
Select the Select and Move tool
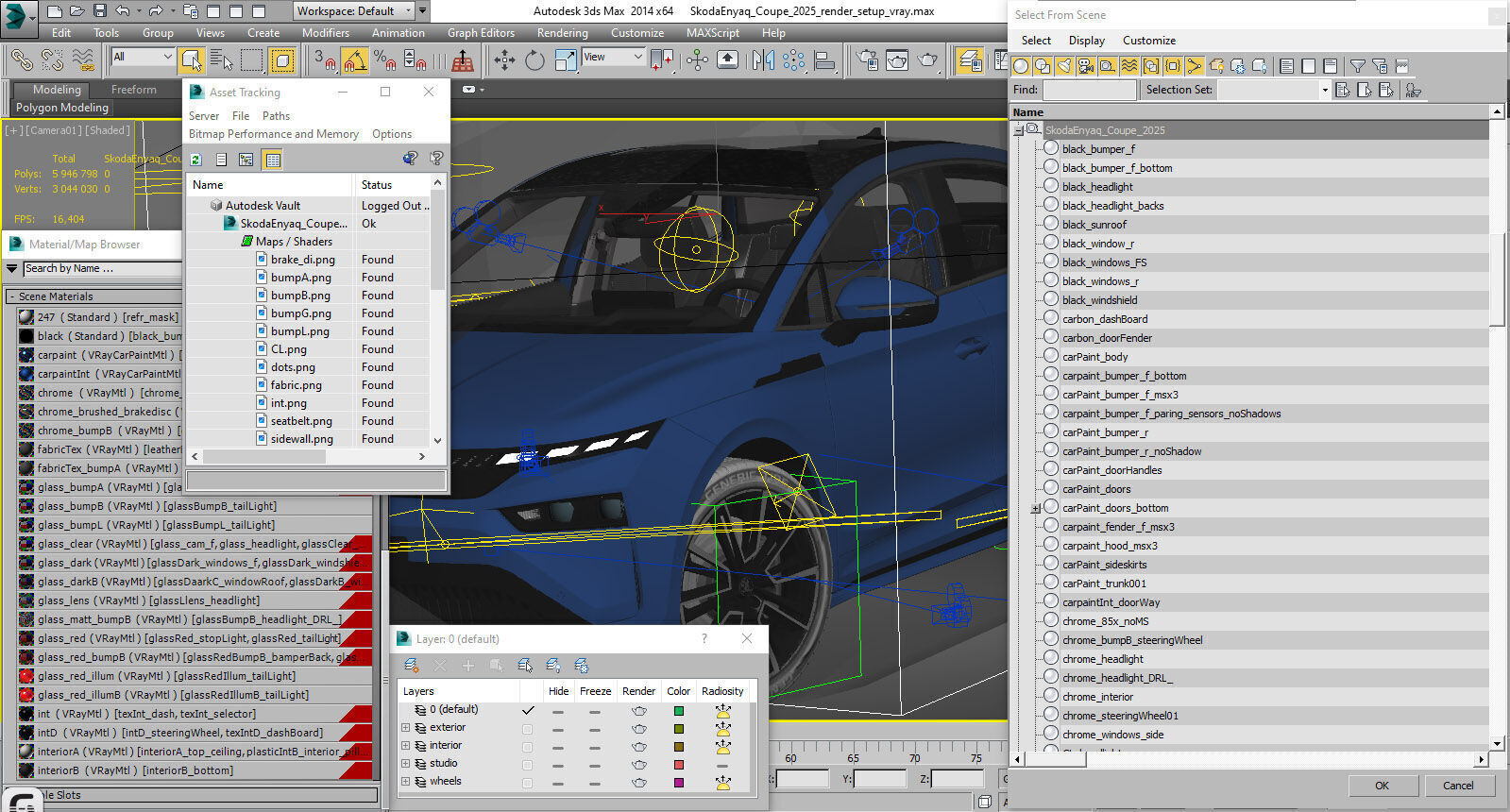[504, 60]
